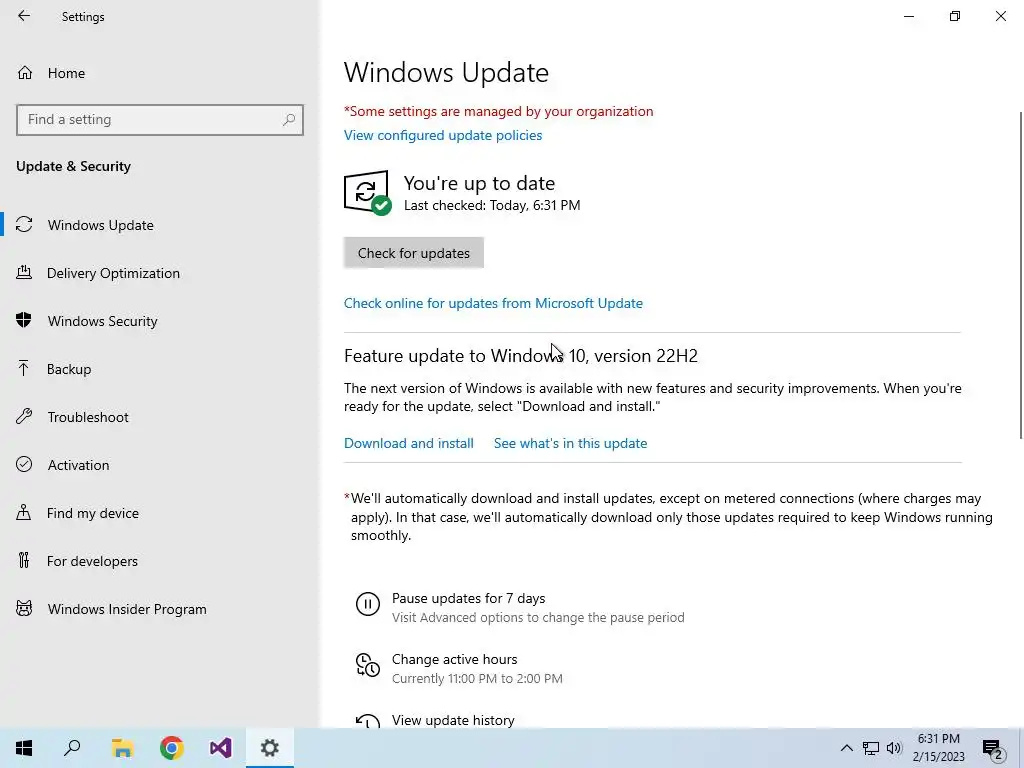Click the View update history icon

point(368,721)
